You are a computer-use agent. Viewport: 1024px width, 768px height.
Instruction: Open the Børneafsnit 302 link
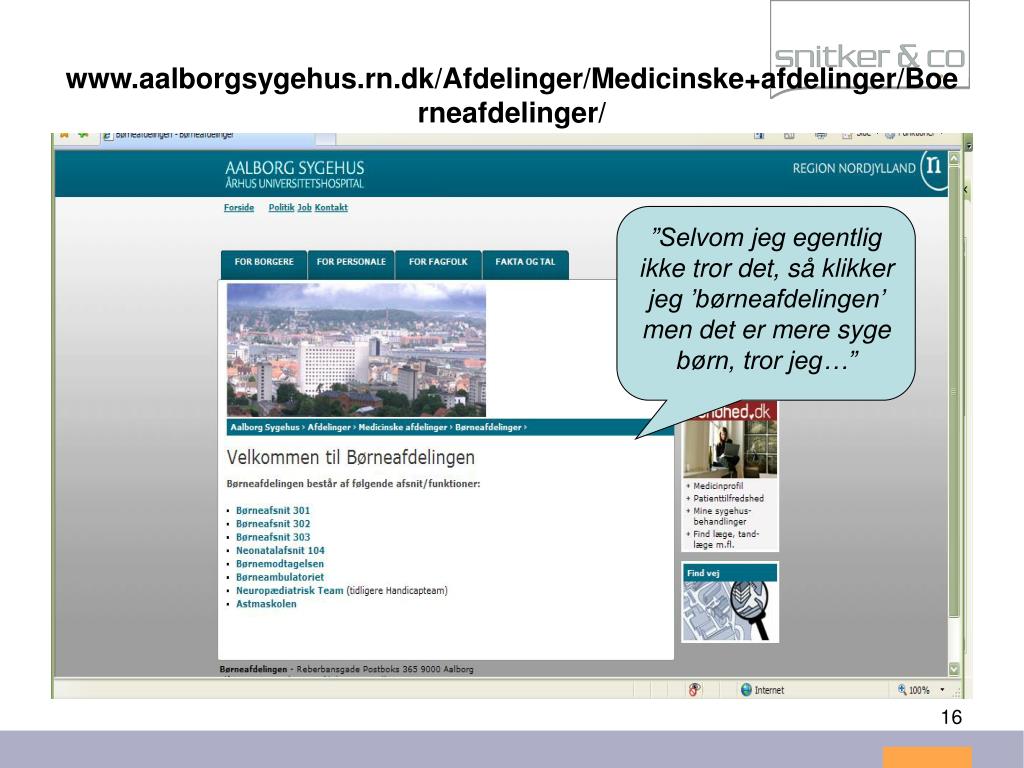[273, 524]
